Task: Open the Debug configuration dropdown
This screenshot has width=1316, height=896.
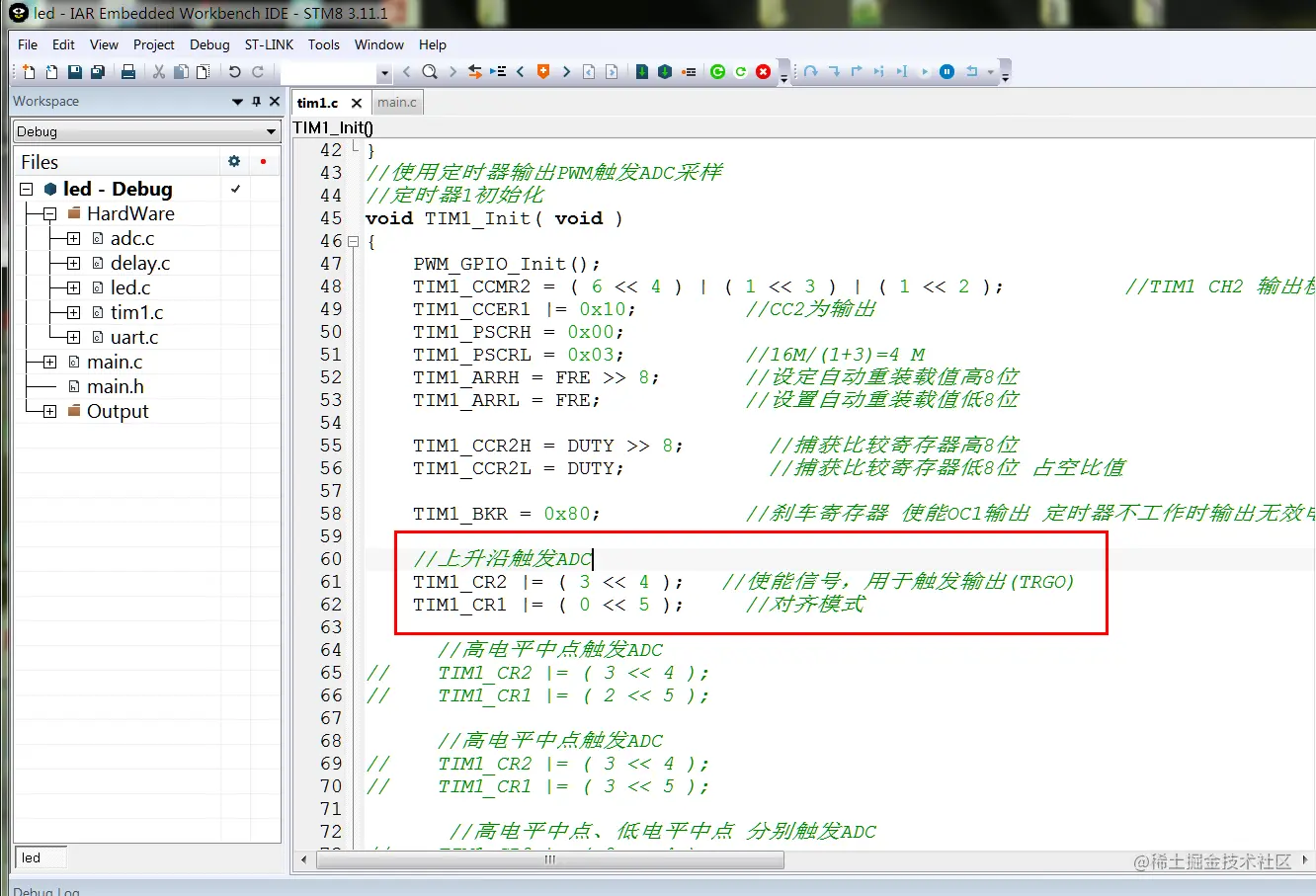Action: [272, 131]
